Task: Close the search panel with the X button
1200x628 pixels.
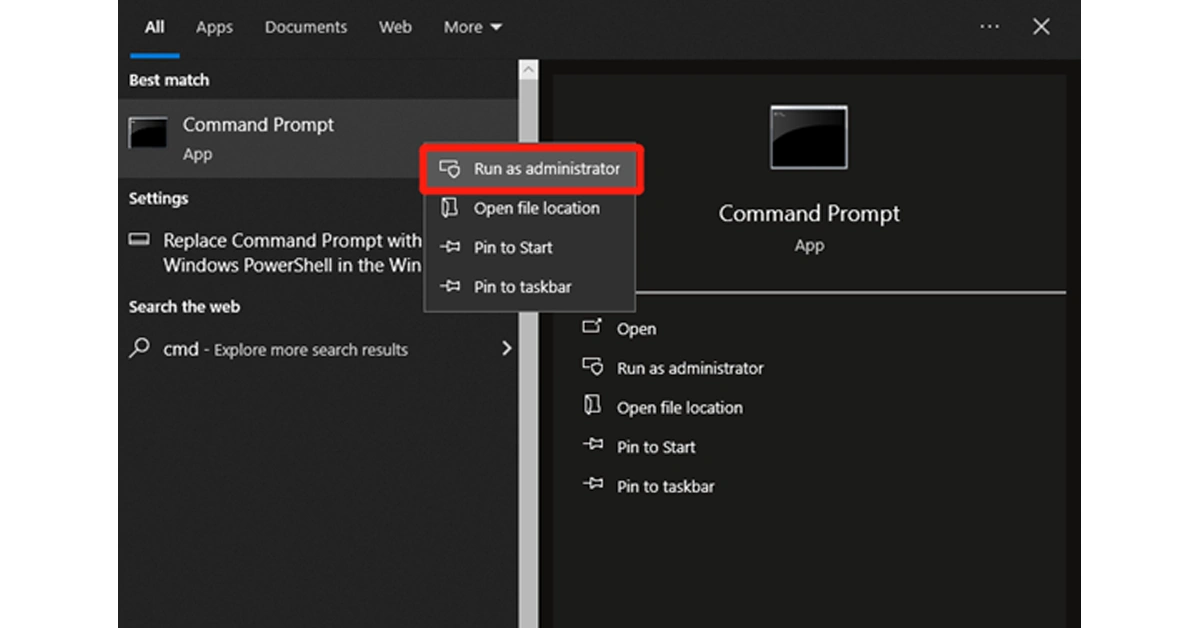Action: point(1041,27)
